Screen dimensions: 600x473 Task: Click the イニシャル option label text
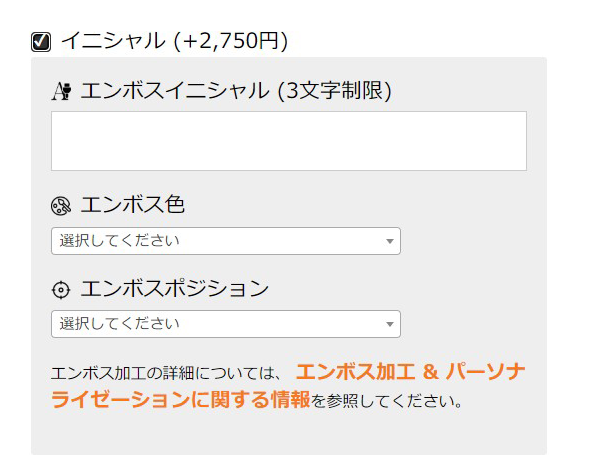(x=113, y=41)
